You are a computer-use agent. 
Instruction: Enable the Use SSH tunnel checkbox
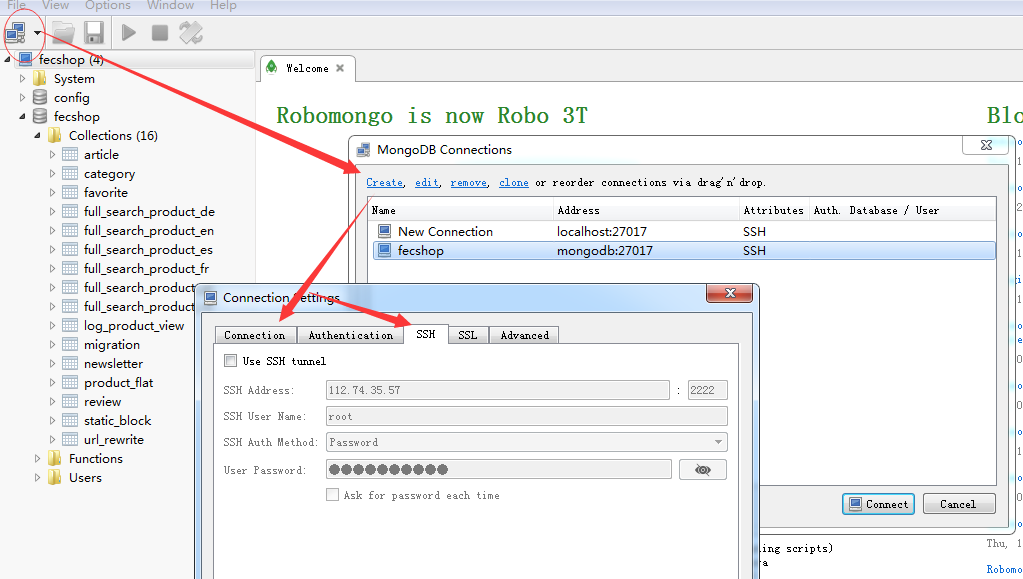click(x=230, y=361)
